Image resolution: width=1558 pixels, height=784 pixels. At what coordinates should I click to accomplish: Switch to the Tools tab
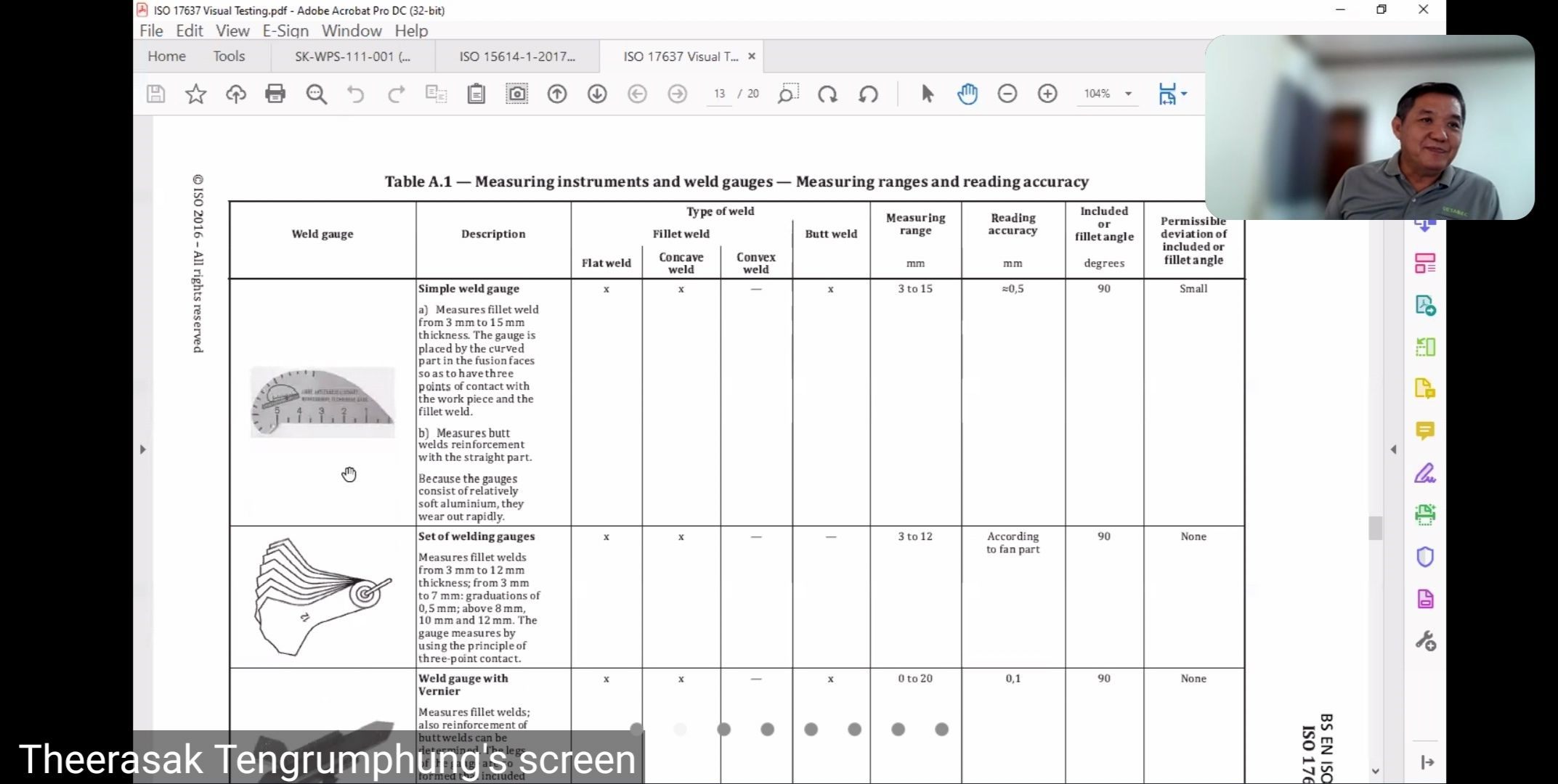coord(229,56)
